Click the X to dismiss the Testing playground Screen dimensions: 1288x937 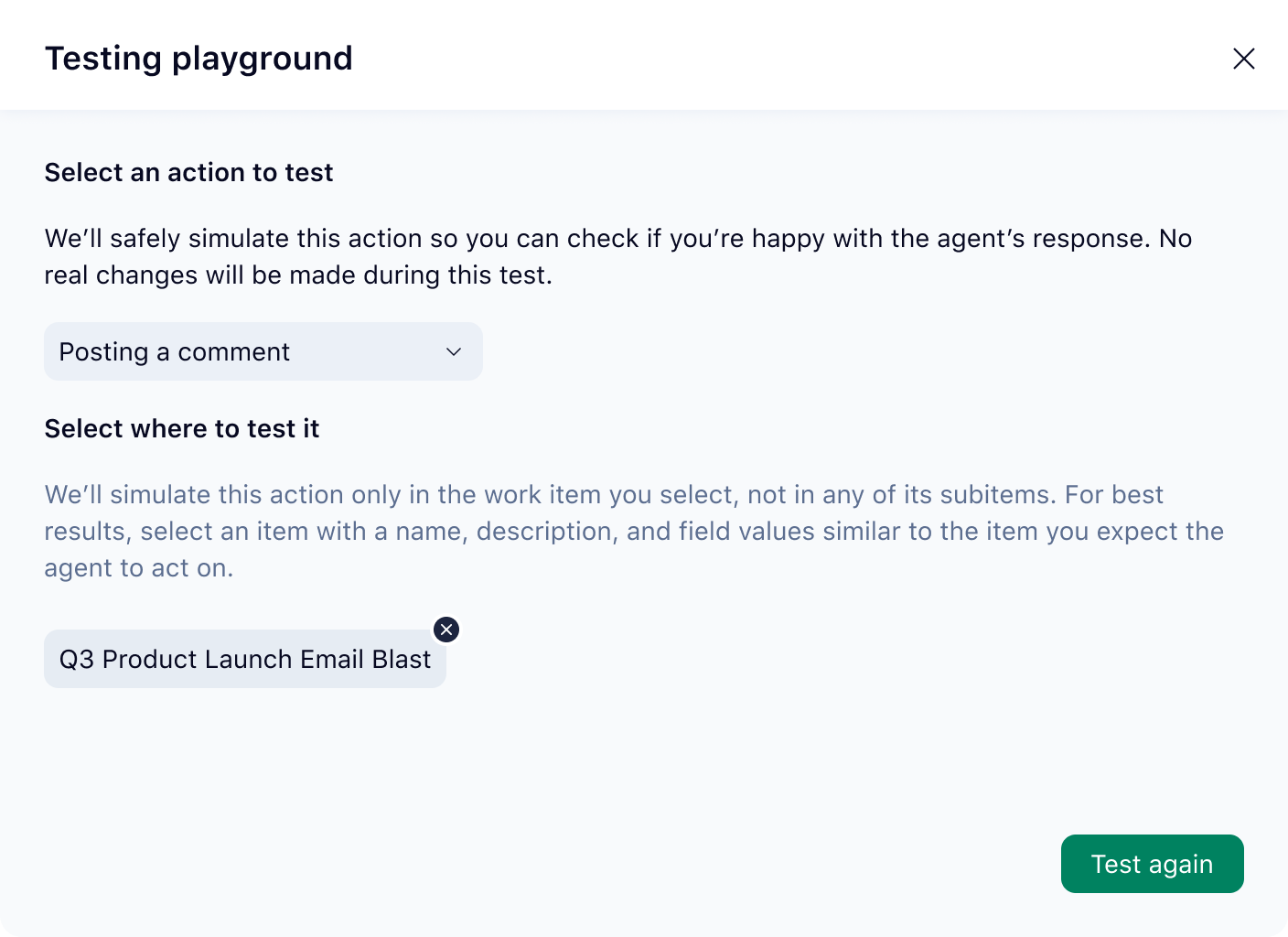[1244, 59]
